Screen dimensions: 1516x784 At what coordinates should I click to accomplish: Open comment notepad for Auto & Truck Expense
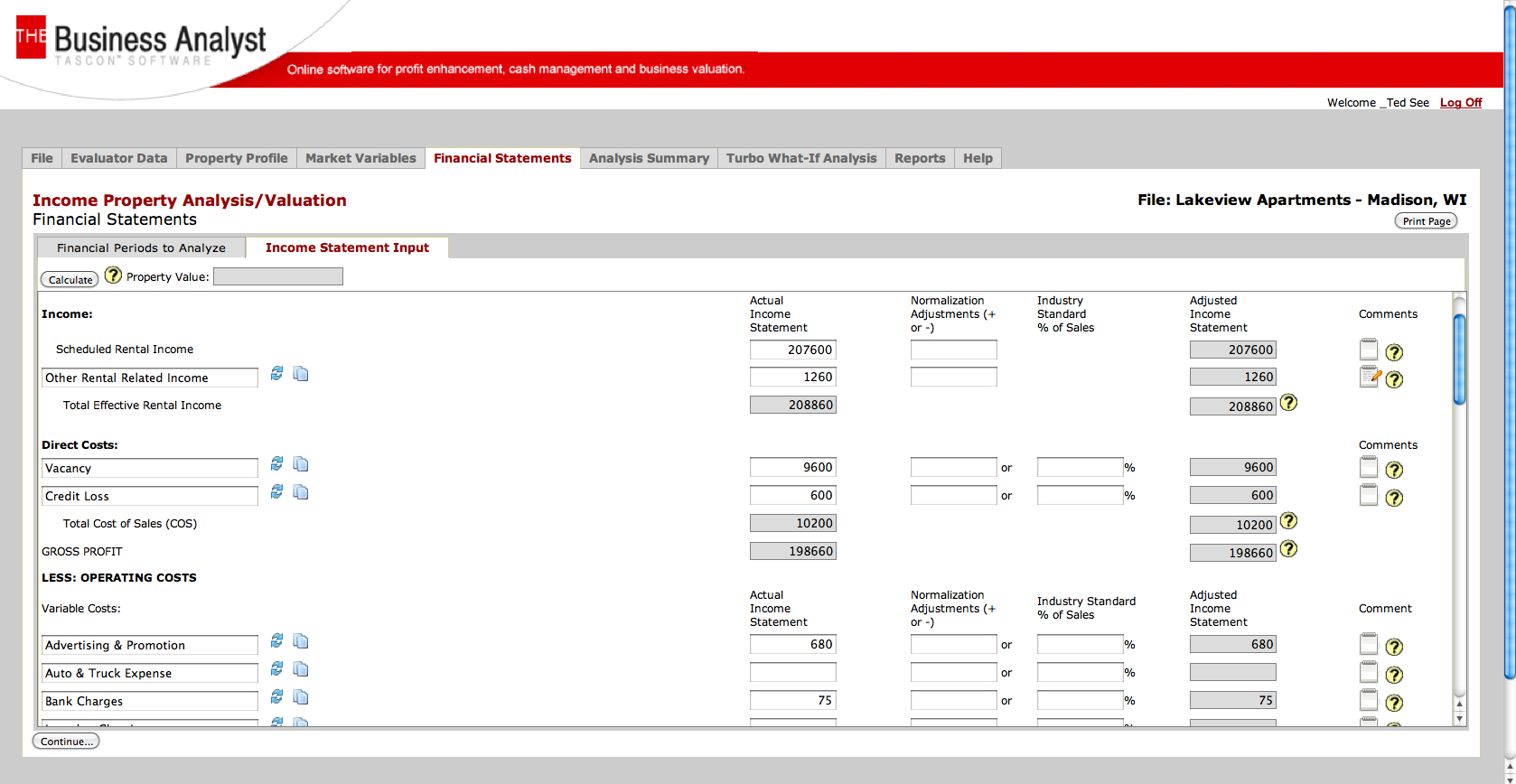pos(1369,672)
